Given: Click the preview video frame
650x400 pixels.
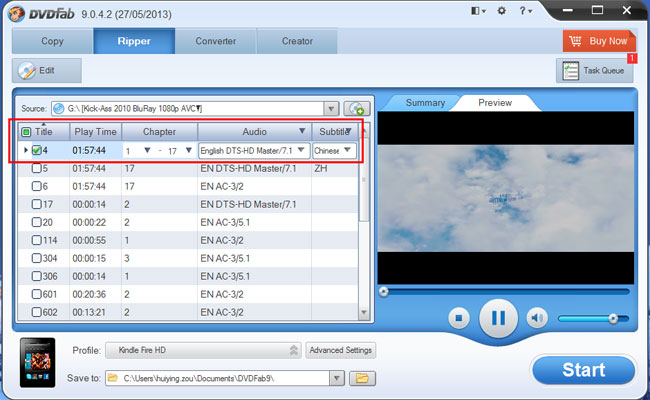Looking at the screenshot, I should pos(506,198).
